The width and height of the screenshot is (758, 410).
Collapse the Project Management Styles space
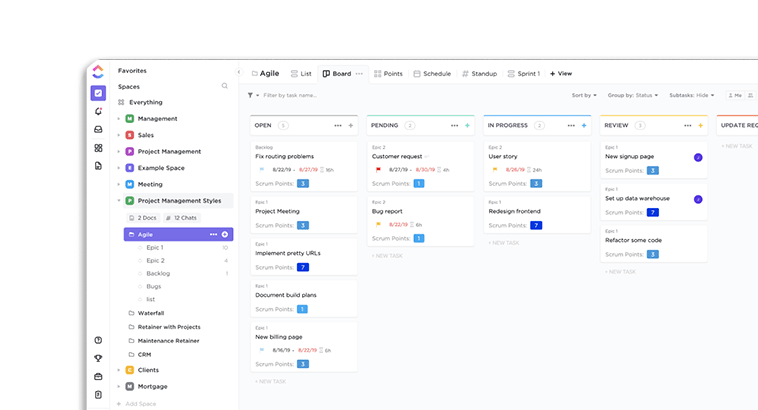tap(119, 201)
